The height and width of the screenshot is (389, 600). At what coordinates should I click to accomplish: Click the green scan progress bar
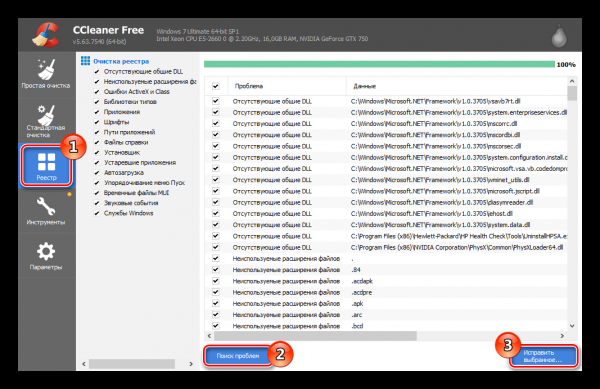click(379, 64)
